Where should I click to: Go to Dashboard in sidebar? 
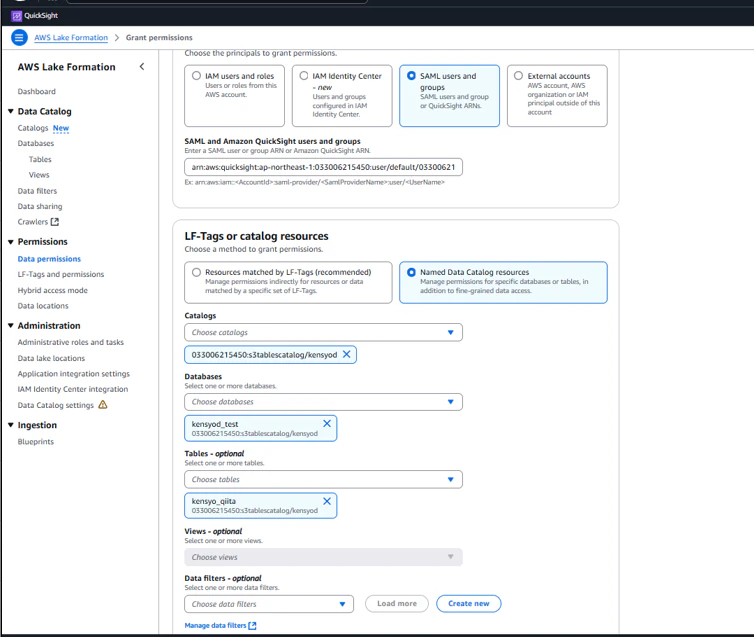[37, 91]
